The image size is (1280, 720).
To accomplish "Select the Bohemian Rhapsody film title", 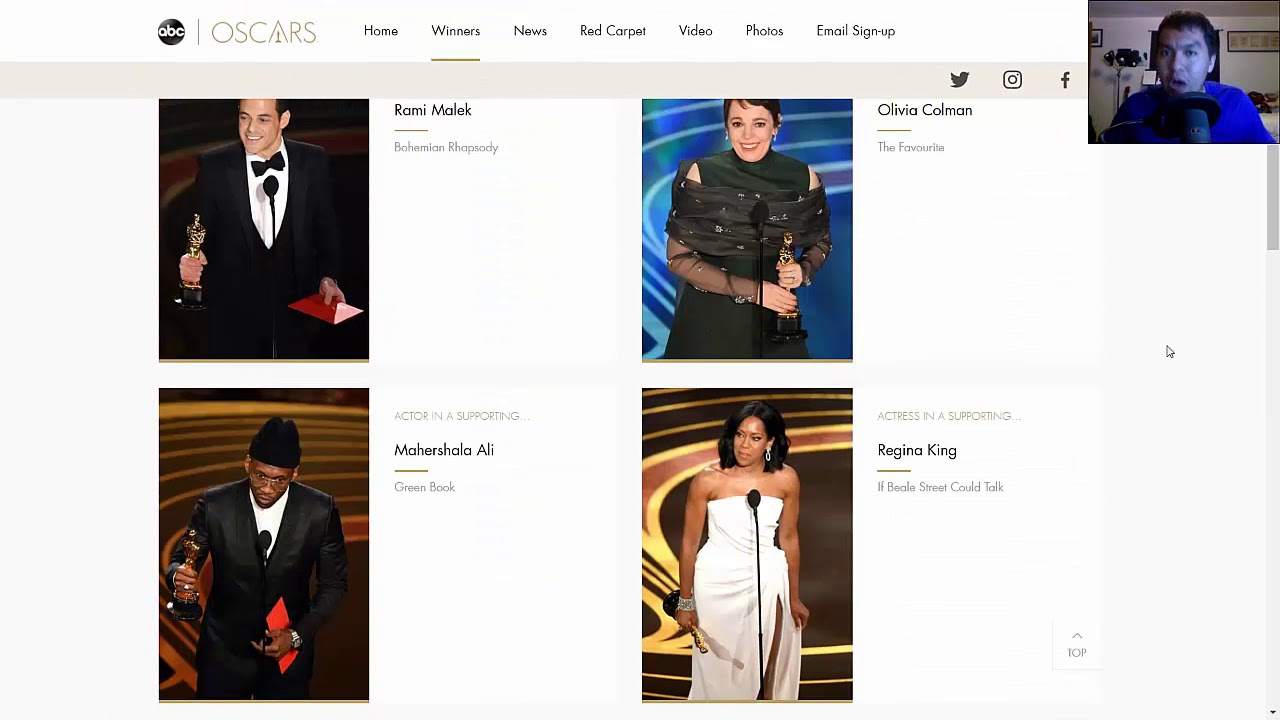I will [x=446, y=147].
